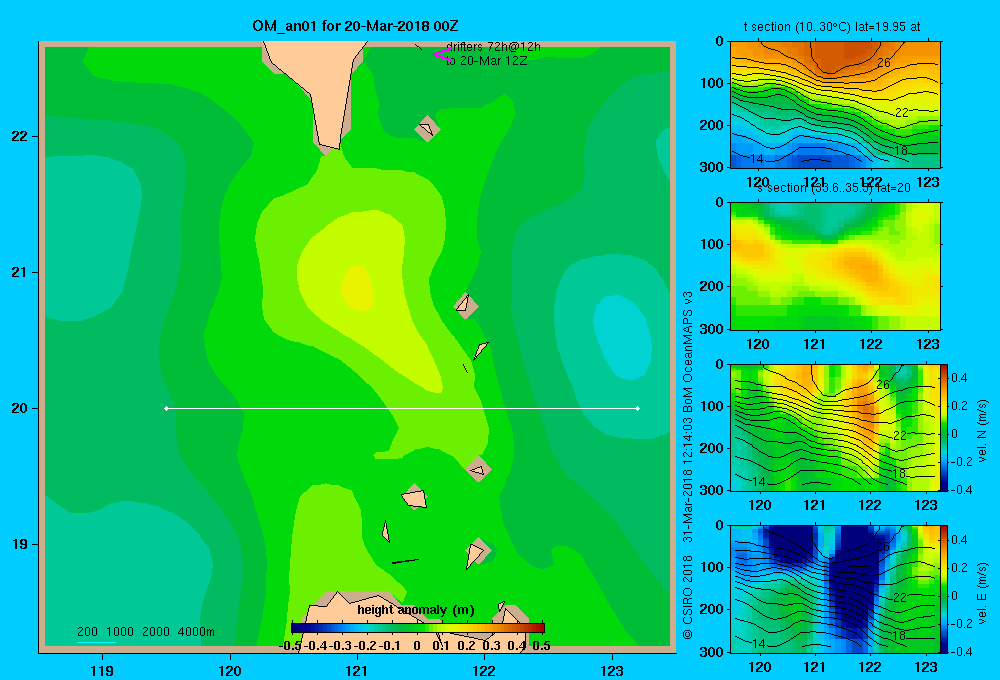Screen dimensions: 1000x680
Task: Click the height anomaly color bar
Action: tap(417, 628)
